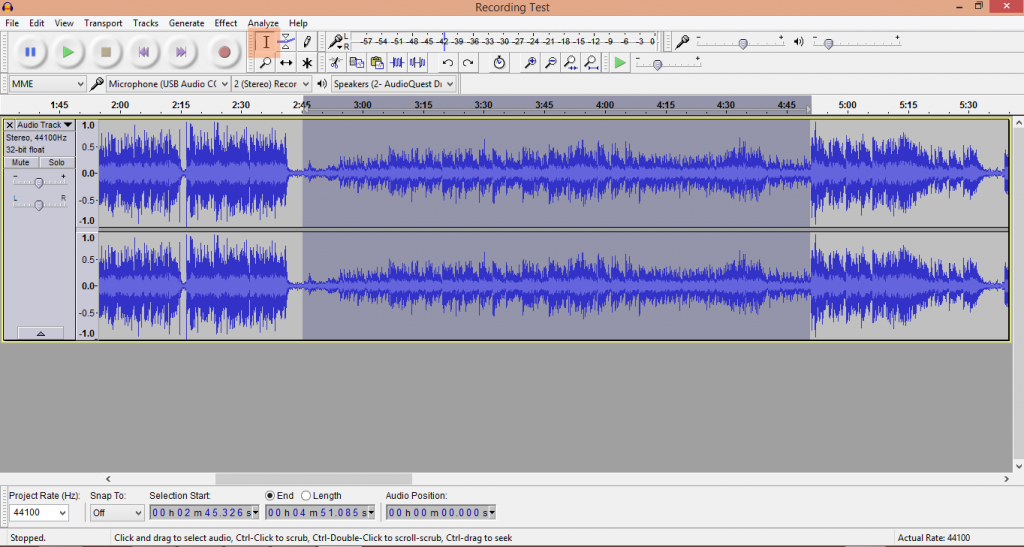Click the Zoom Out magnifier
1024x547 pixels.
tap(551, 63)
